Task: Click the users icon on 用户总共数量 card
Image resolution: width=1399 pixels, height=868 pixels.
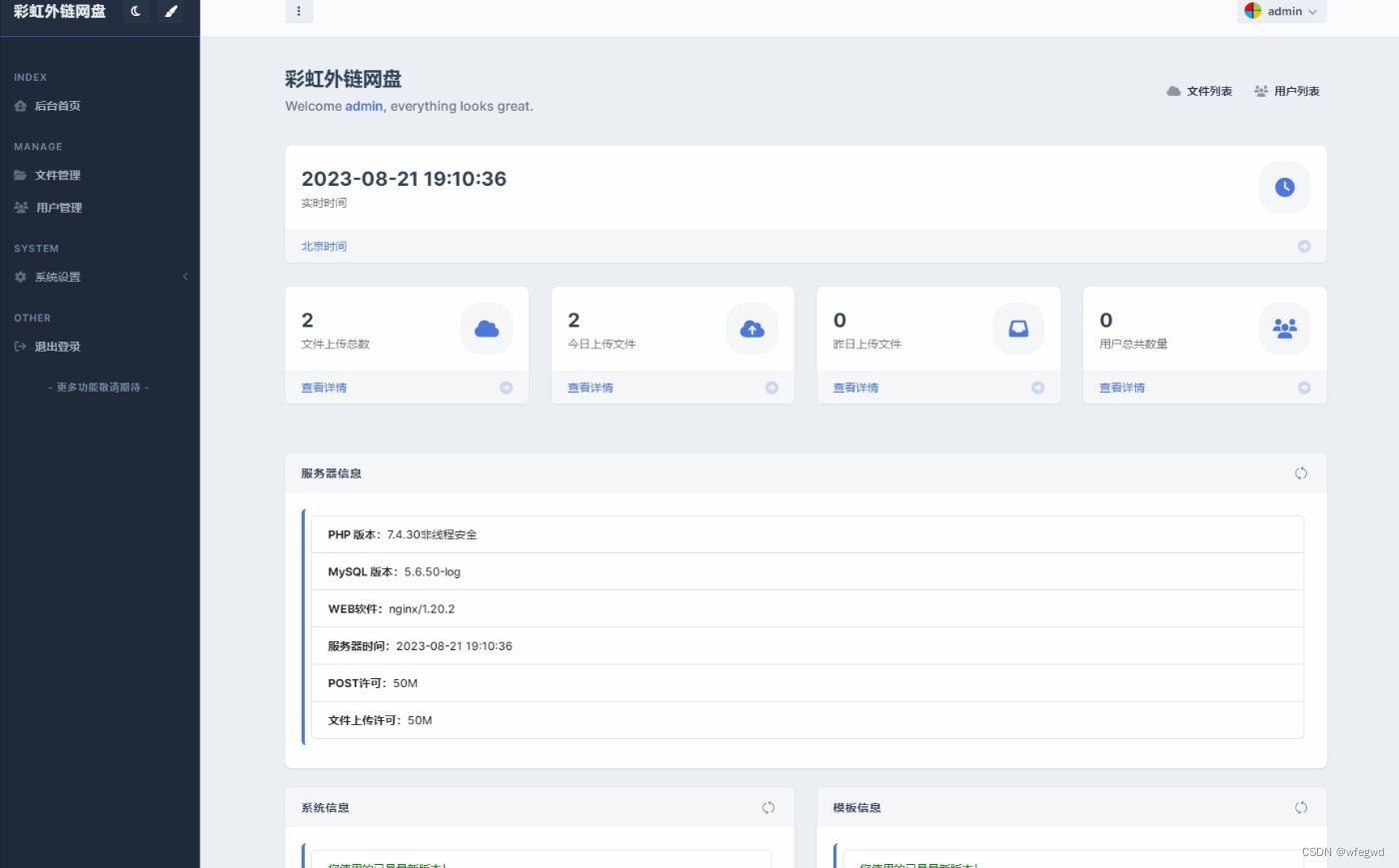Action: click(1285, 328)
